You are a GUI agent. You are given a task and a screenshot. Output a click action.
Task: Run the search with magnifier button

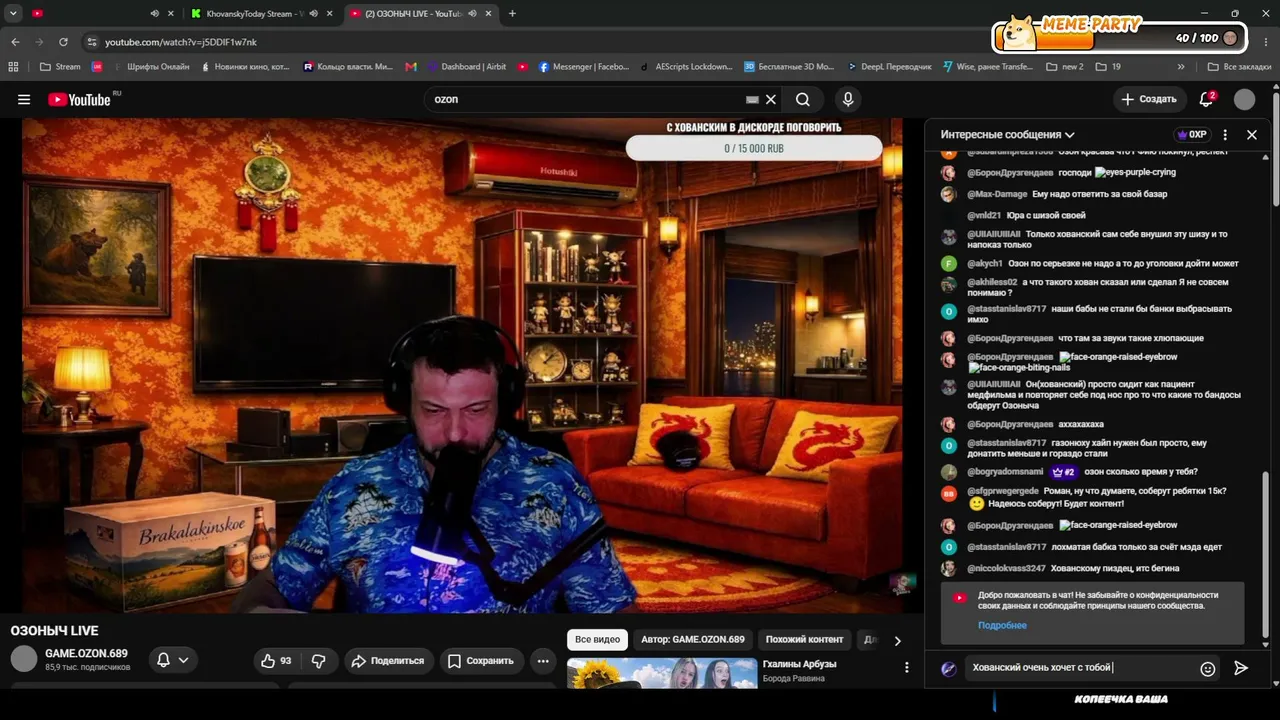(802, 99)
